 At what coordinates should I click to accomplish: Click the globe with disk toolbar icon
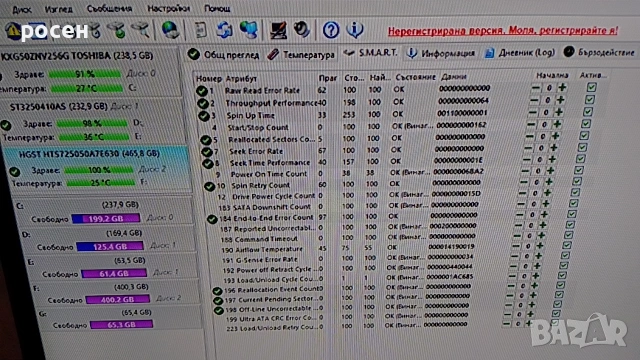[x=170, y=30]
